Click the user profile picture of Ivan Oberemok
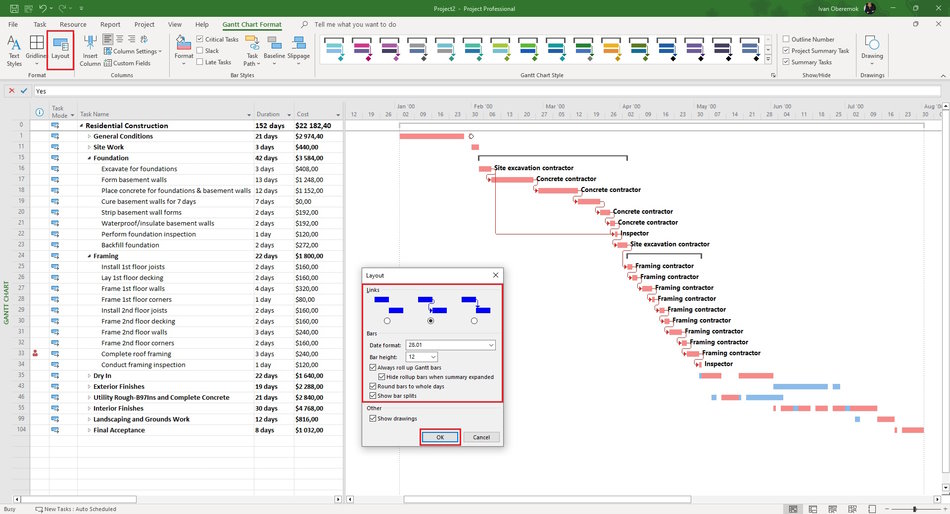Viewport: 950px width, 514px height. [870, 8]
